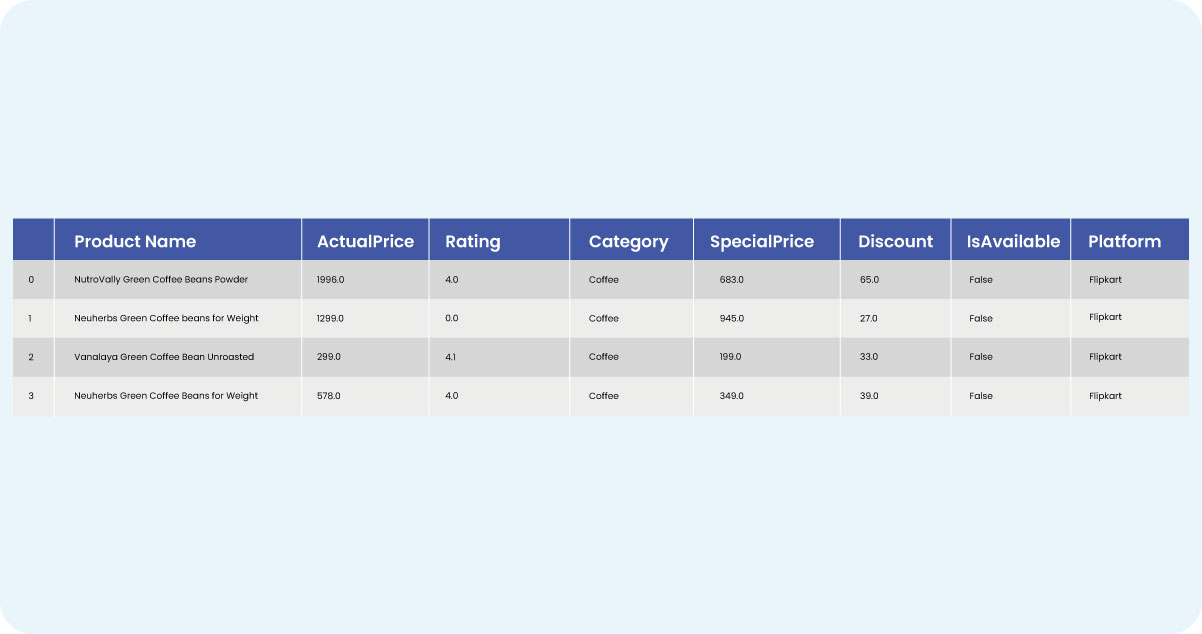Select the Rating column header
Viewport: 1202px width, 634px height.
[x=473, y=241]
